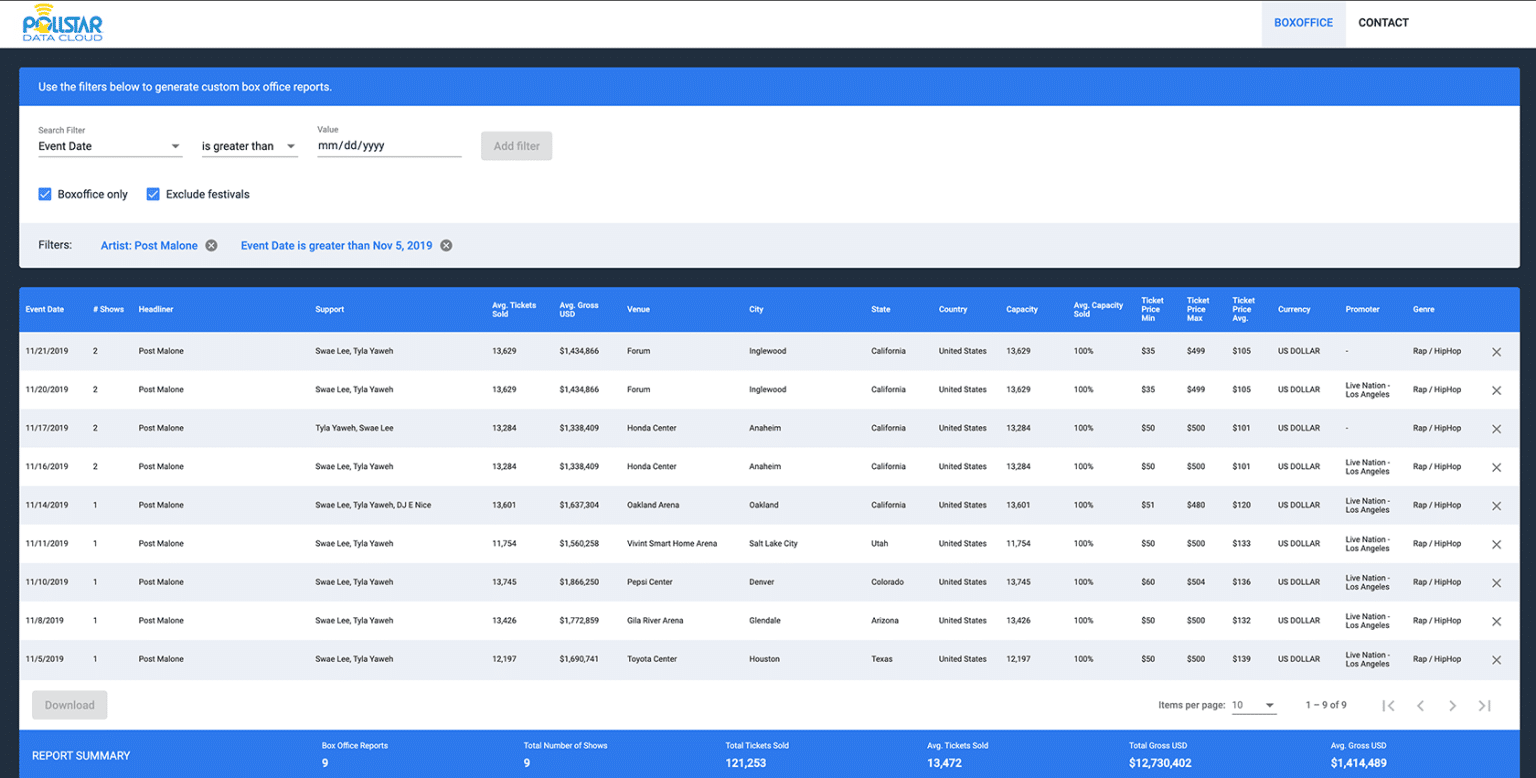Delete the 11/14/2019 Oakland Arena row

pyautogui.click(x=1497, y=505)
